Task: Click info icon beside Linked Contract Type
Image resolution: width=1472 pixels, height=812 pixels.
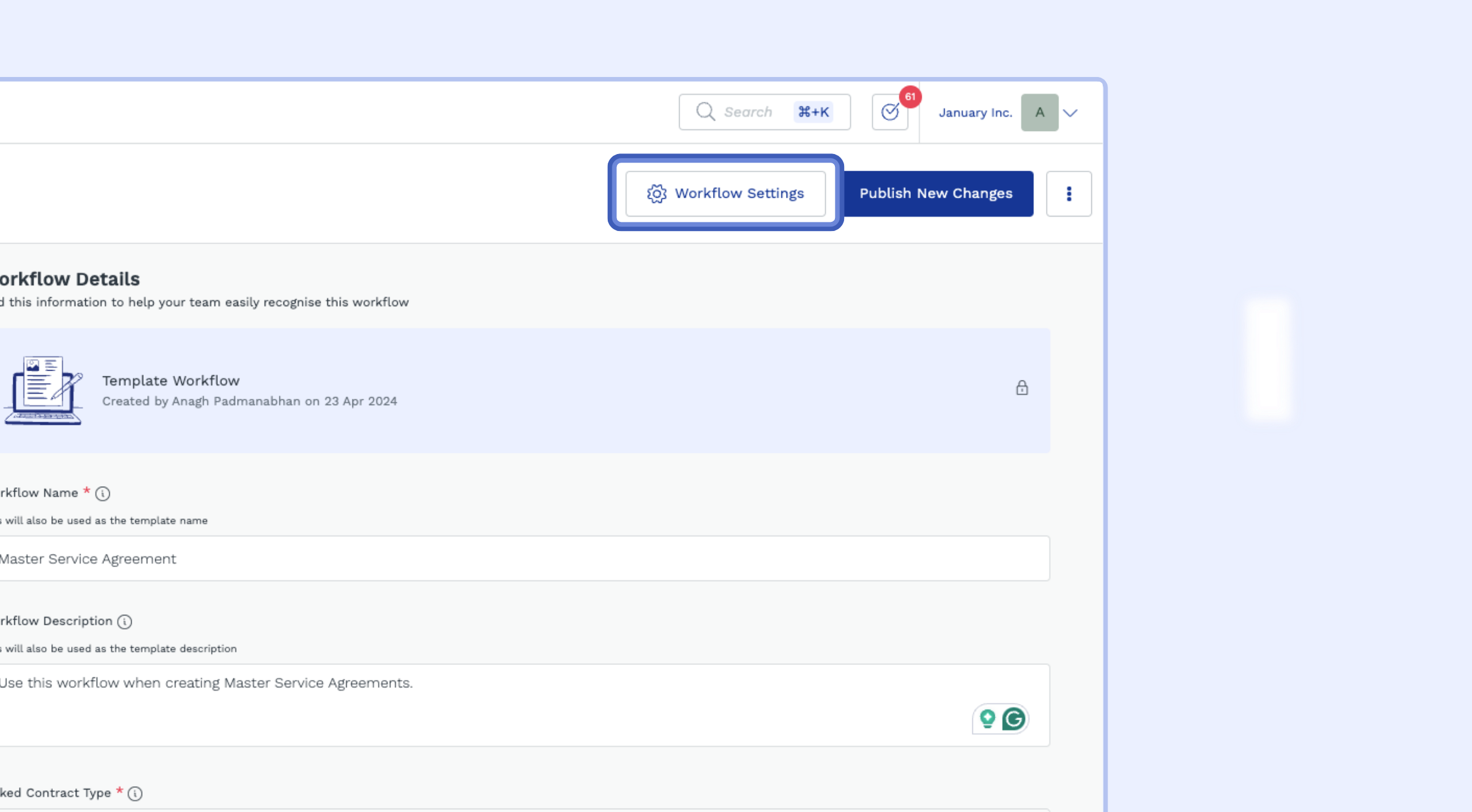Action: [135, 793]
